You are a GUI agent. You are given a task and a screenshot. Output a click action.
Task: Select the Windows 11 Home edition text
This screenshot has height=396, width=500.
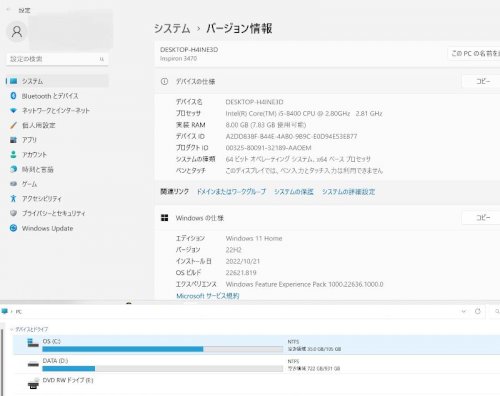click(x=254, y=238)
